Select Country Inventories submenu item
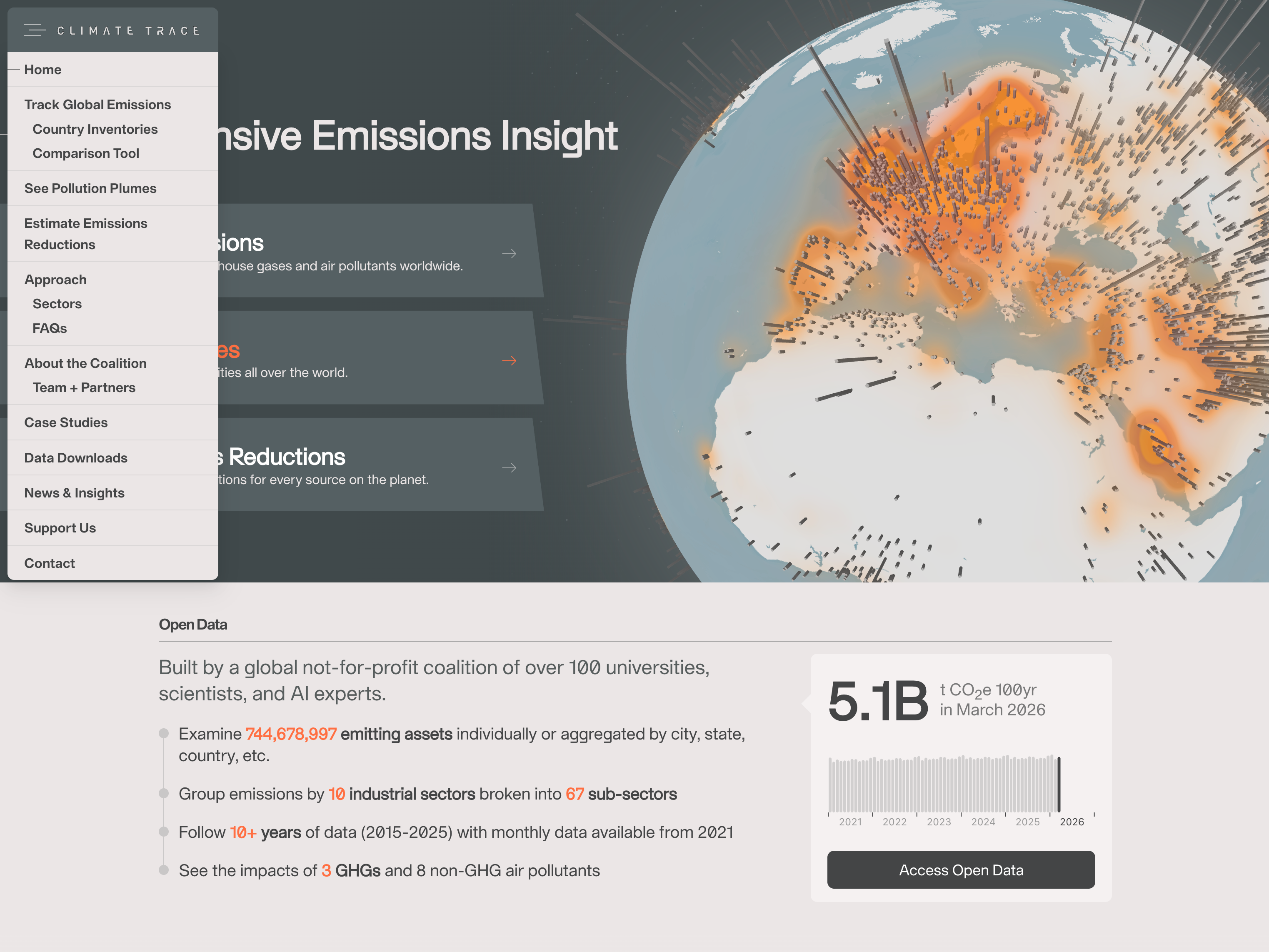The height and width of the screenshot is (952, 1269). [x=95, y=129]
